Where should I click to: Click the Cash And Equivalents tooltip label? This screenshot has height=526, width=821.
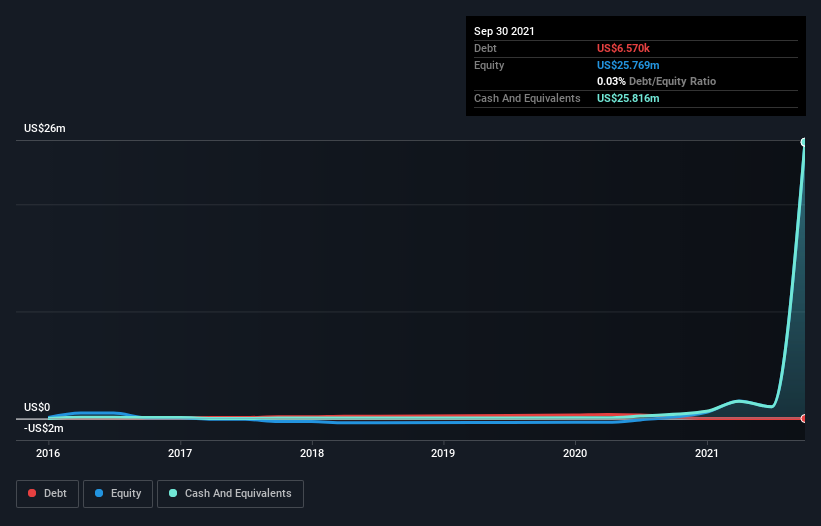point(527,98)
